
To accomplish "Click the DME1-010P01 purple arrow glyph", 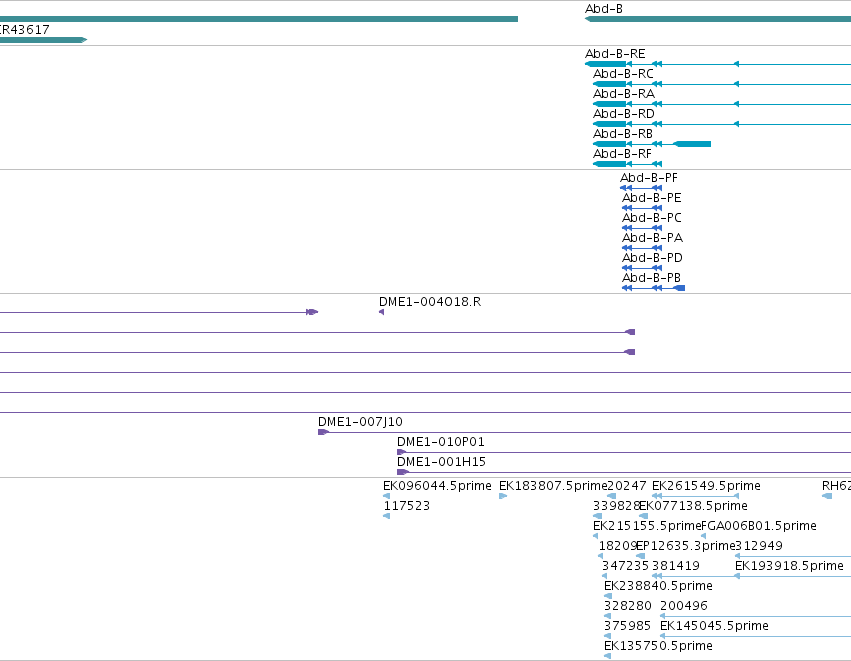I will 402,452.
